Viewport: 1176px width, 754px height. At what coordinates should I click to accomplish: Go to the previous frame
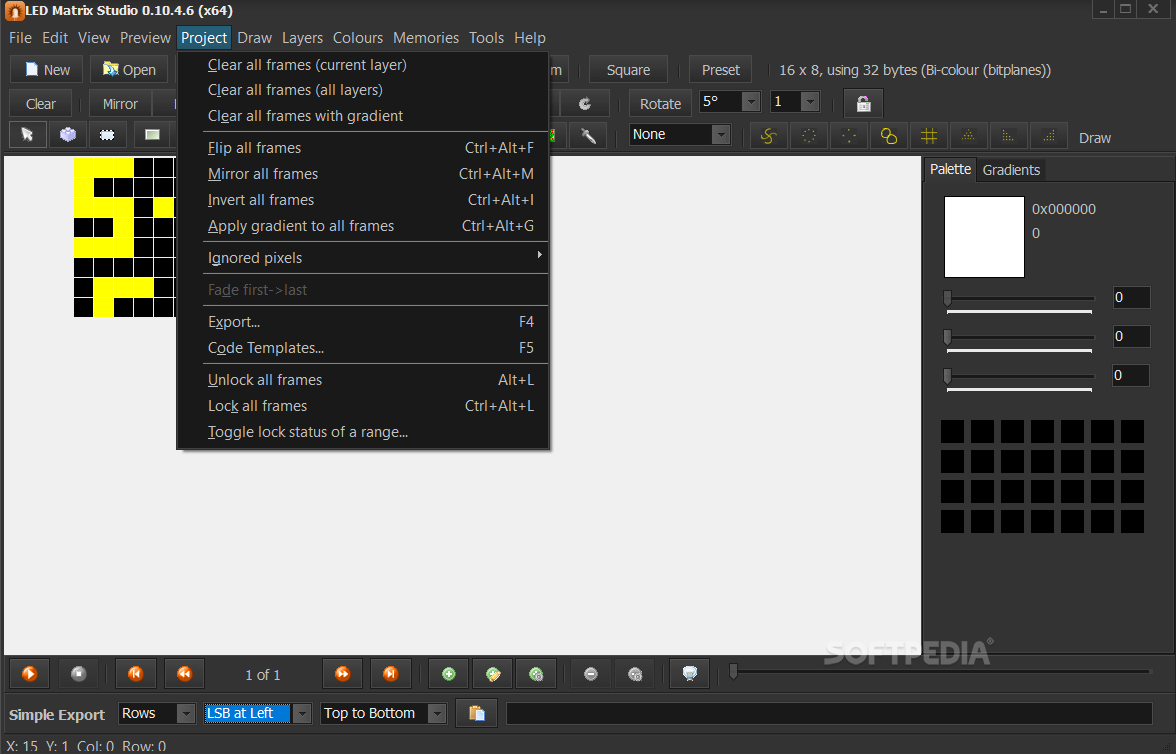(x=184, y=674)
